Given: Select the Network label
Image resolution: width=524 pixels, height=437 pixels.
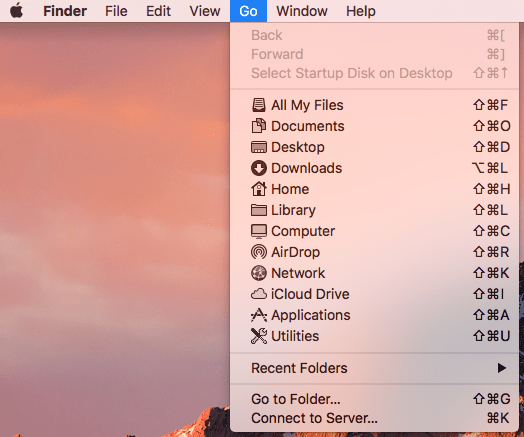Looking at the screenshot, I should pyautogui.click(x=298, y=273).
